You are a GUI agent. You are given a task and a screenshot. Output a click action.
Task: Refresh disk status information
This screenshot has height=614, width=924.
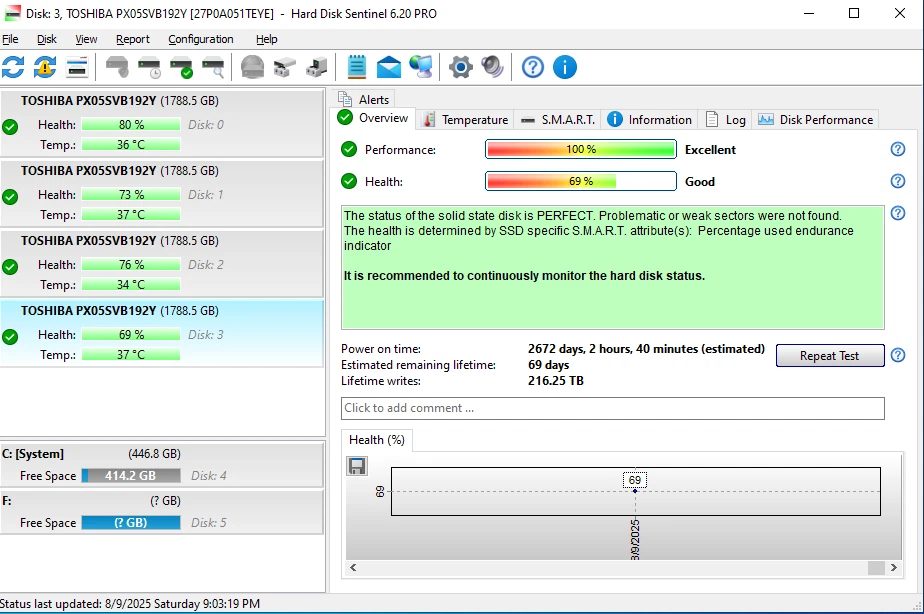tap(13, 67)
